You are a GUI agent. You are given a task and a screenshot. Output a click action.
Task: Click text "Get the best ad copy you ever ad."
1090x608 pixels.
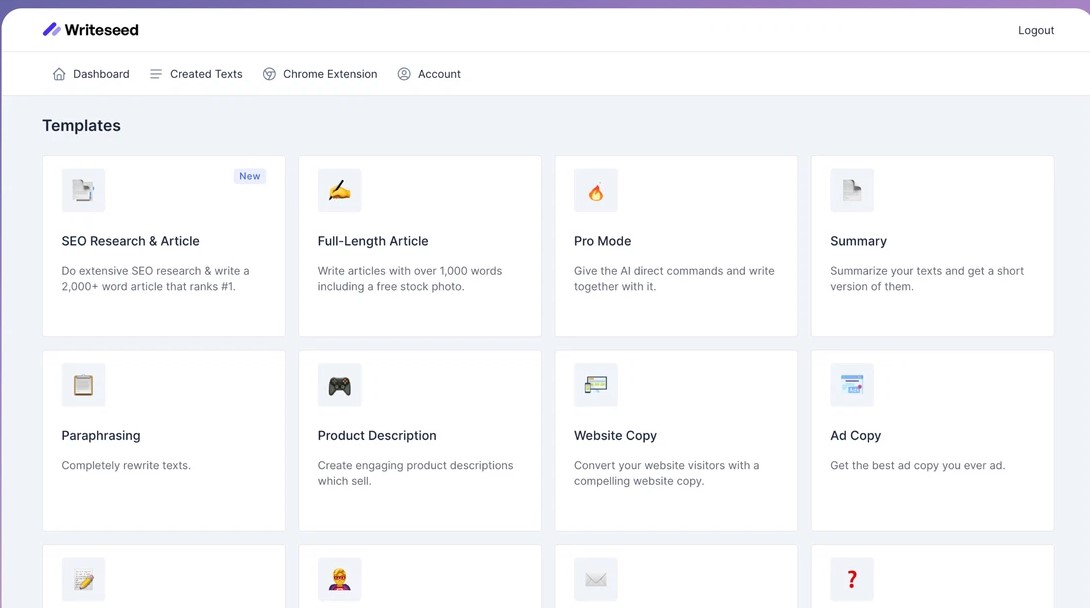[917, 465]
